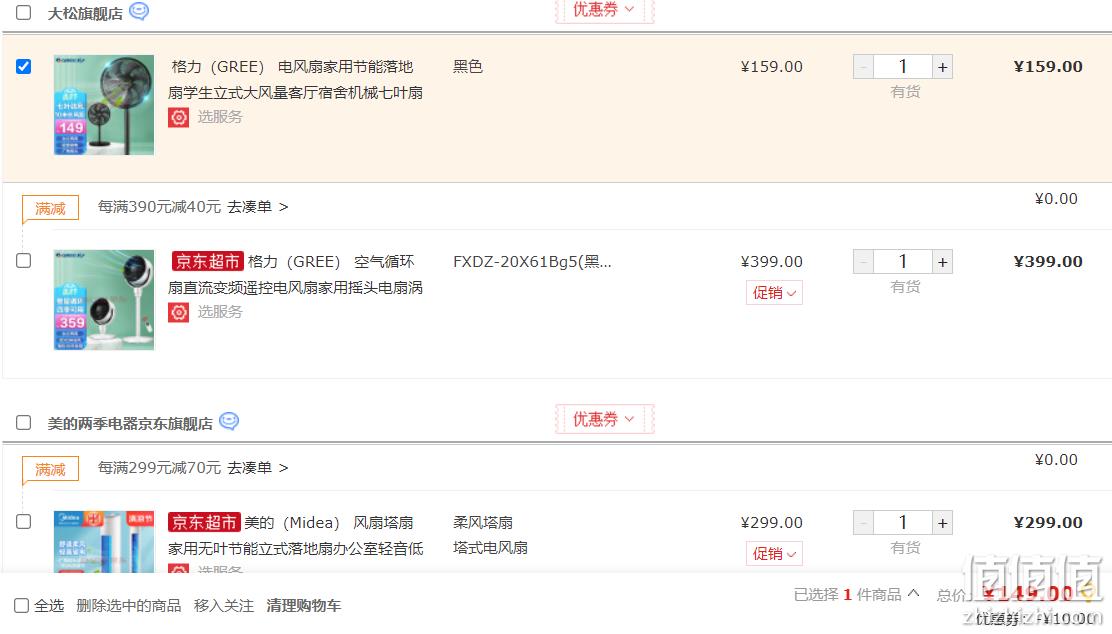The height and width of the screenshot is (634, 1112).
Task: Click the FXDZ-20X61Bg5 model text
Action: point(532,262)
